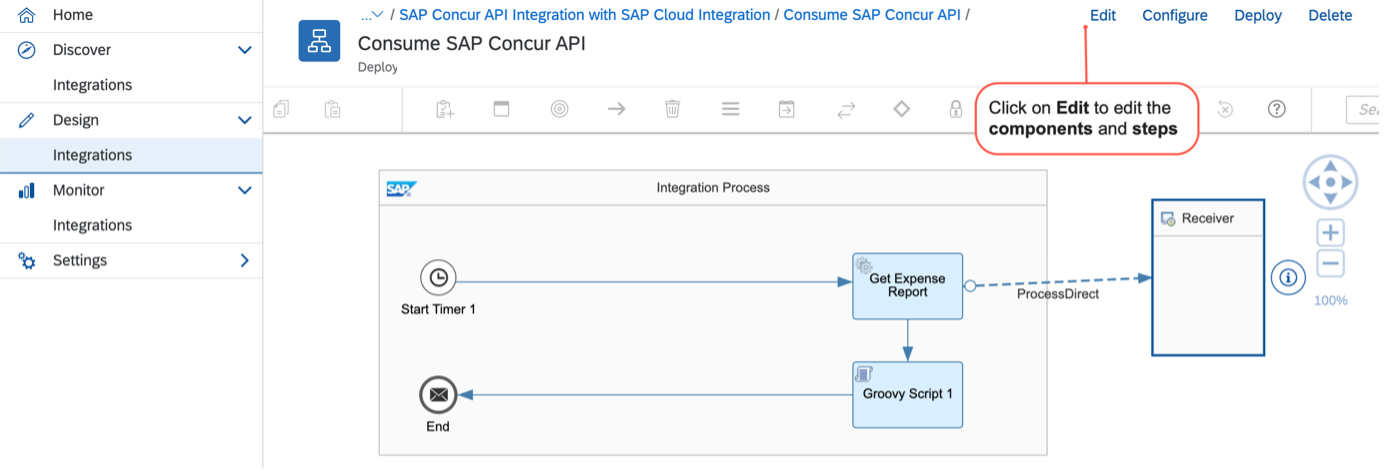Click the toolbar search input field
Image resolution: width=1384 pixels, height=473 pixels.
pyautogui.click(x=1365, y=109)
